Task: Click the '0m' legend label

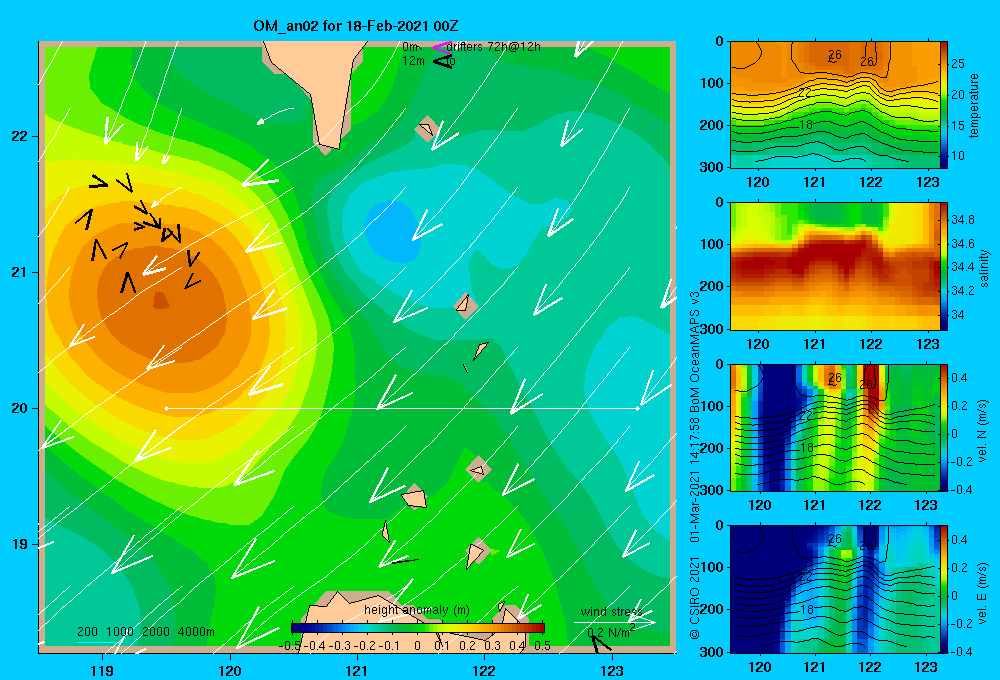Action: (x=411, y=47)
